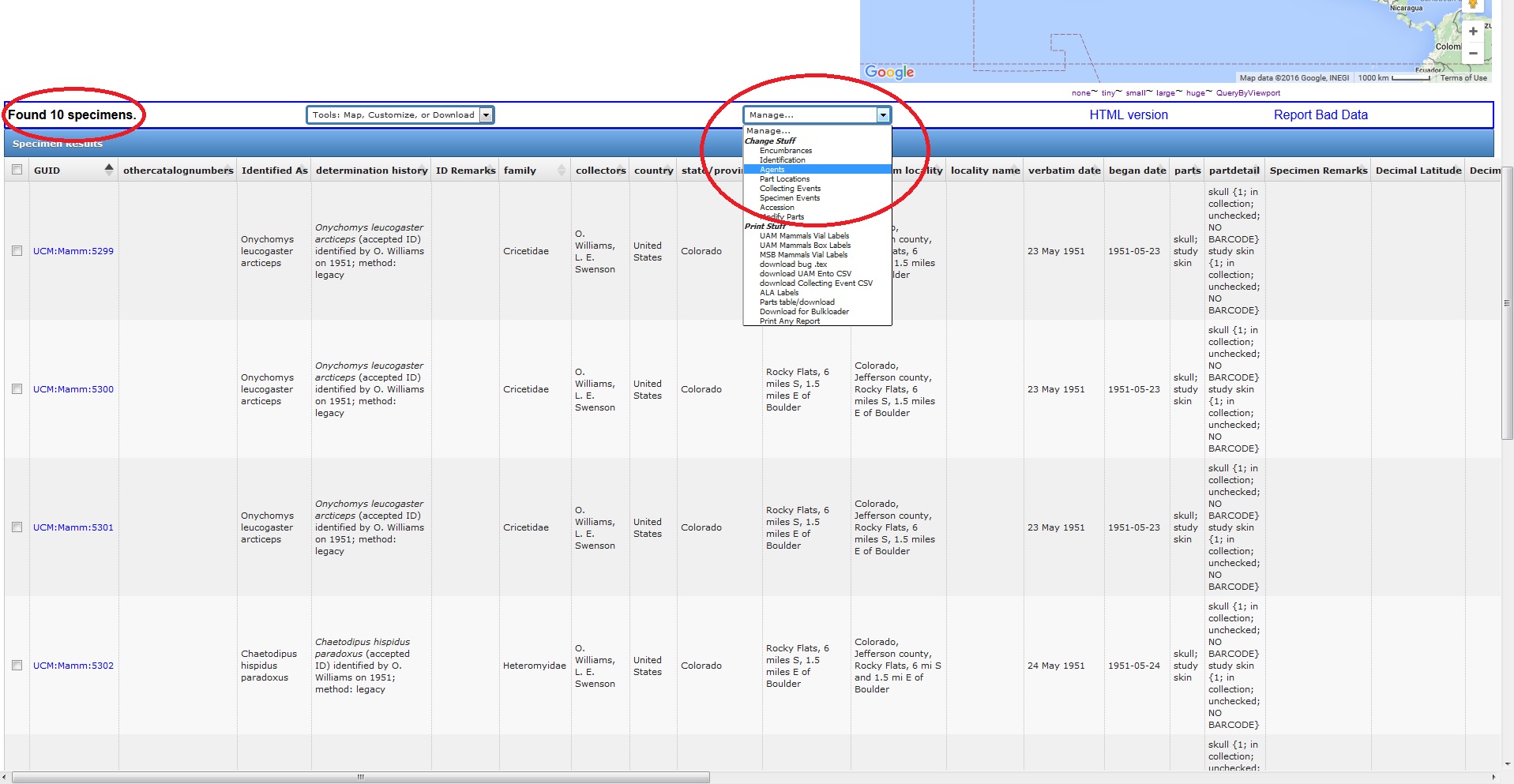Sort ascending by GUID column arrow
The width and height of the screenshot is (1514, 784).
pos(109,166)
